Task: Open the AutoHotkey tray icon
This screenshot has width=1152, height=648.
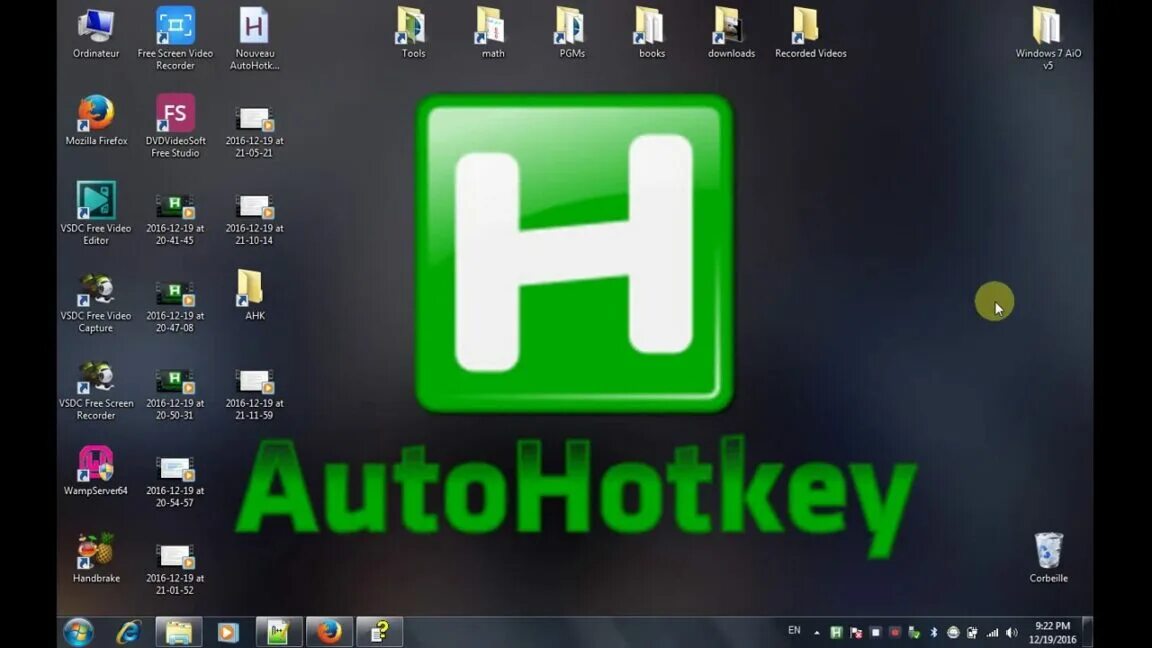Action: tap(836, 633)
